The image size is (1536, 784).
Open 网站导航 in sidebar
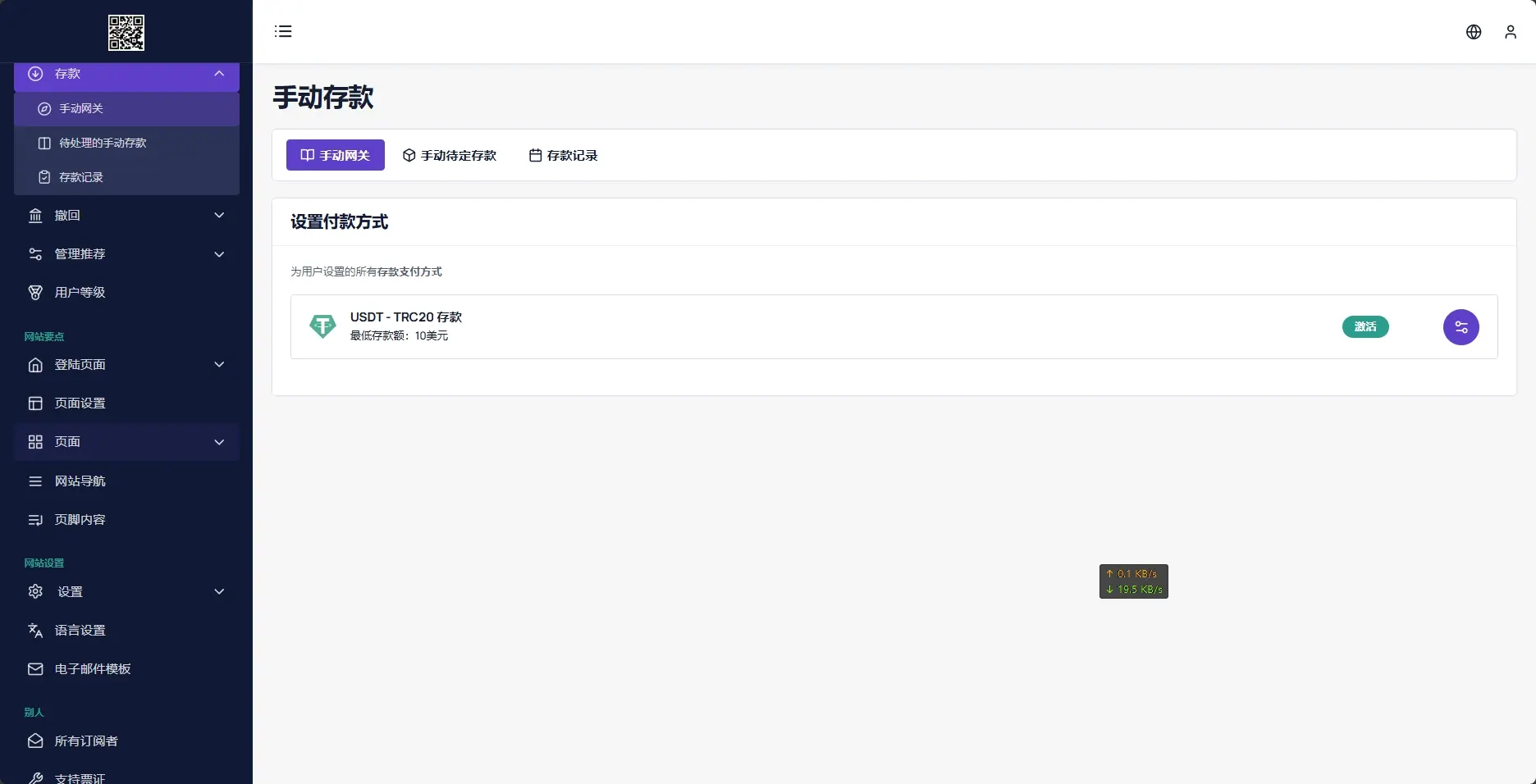(x=80, y=481)
